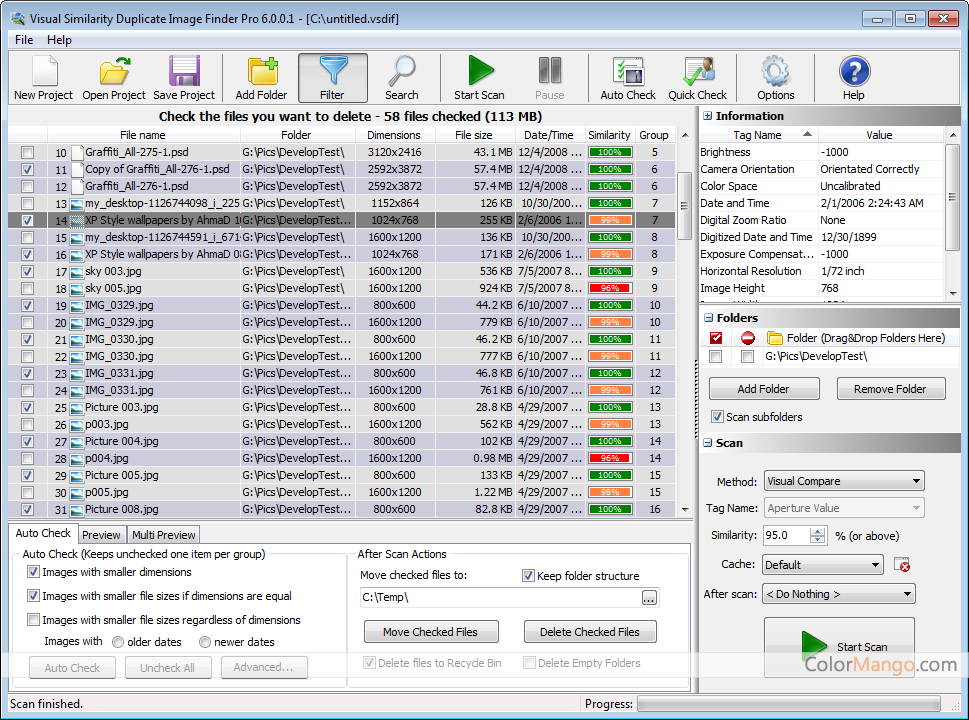Toggle the Filter funnel tool
Image resolution: width=969 pixels, height=720 pixels.
[332, 78]
